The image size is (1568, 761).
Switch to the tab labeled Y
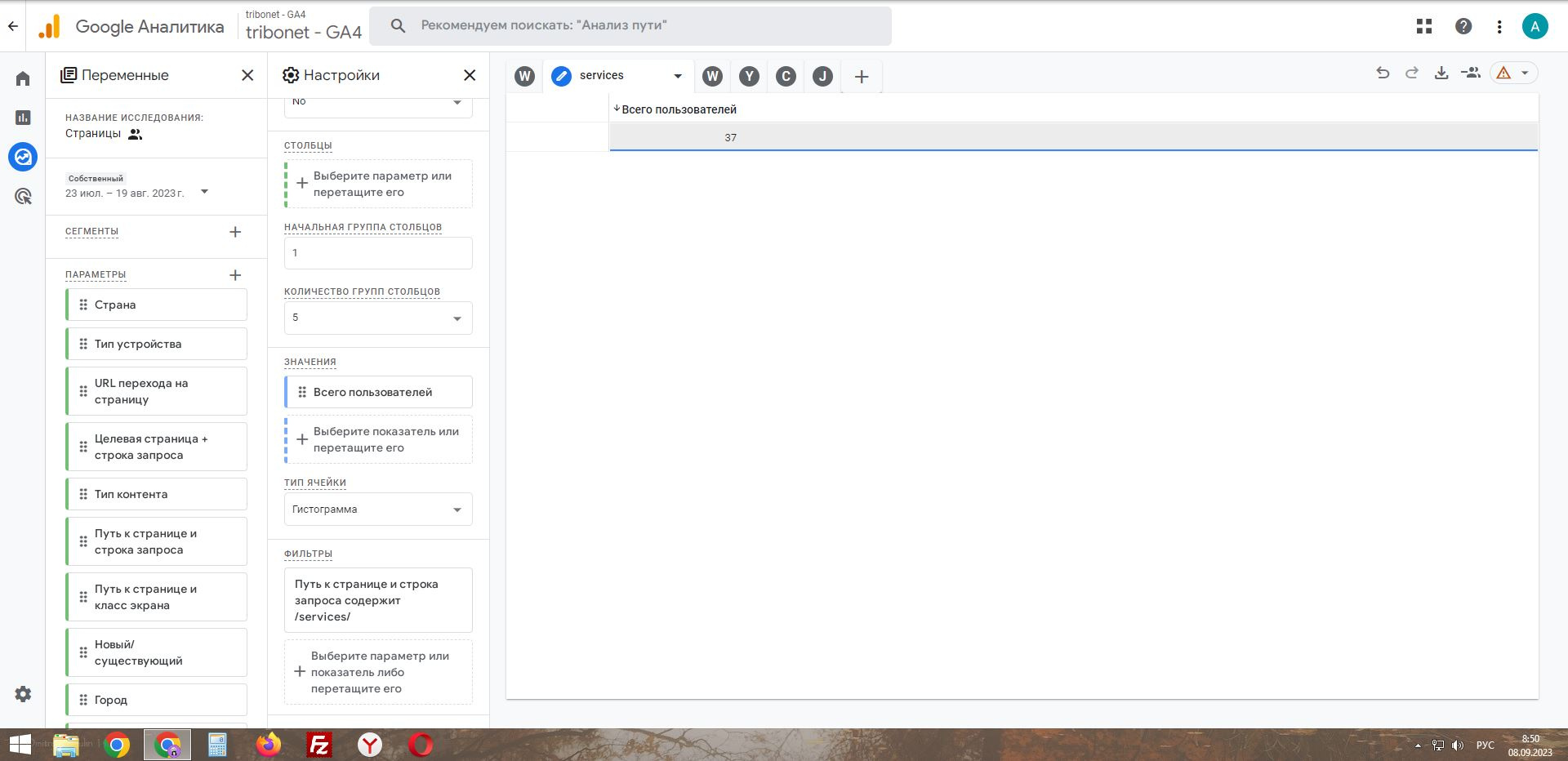(749, 77)
